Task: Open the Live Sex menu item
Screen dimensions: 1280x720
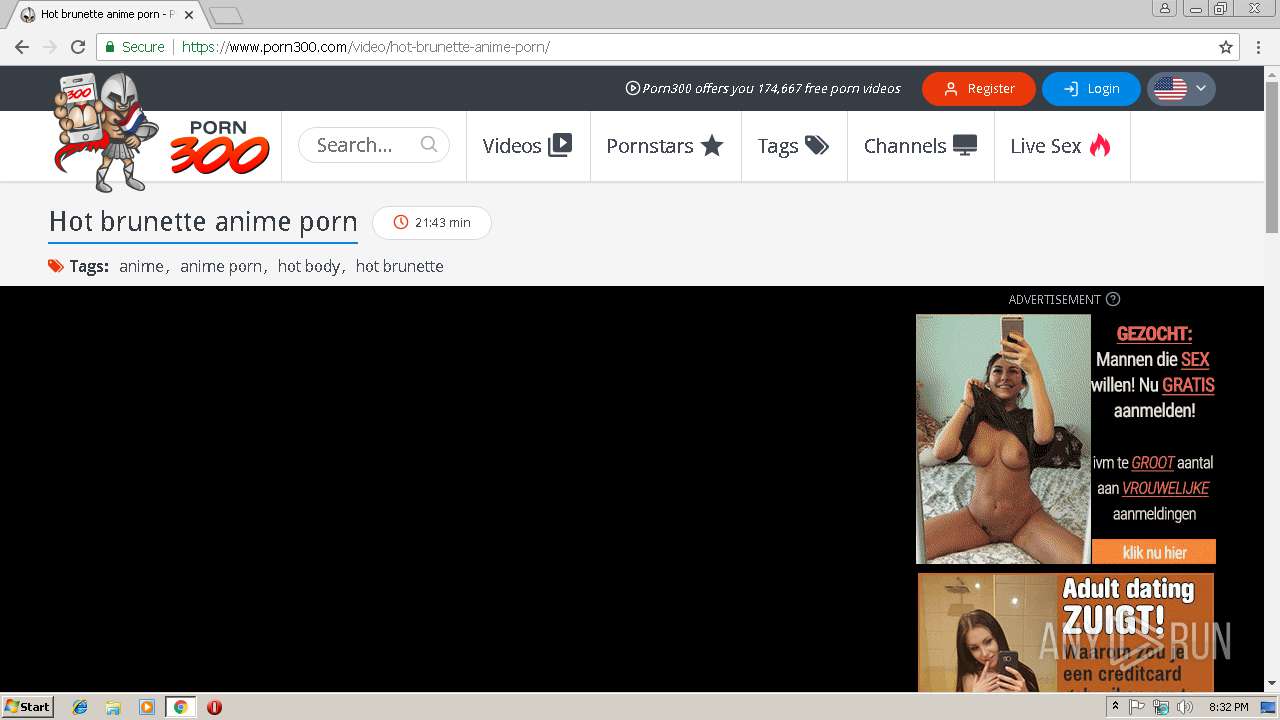Action: pos(1062,146)
